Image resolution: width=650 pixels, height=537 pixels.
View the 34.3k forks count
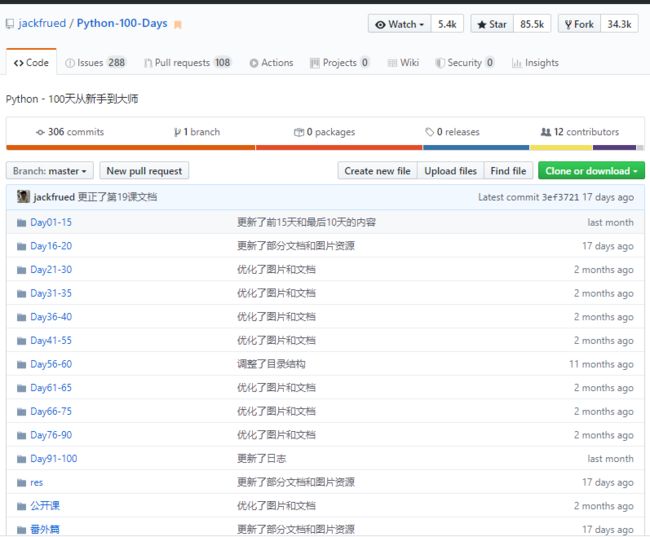620,24
